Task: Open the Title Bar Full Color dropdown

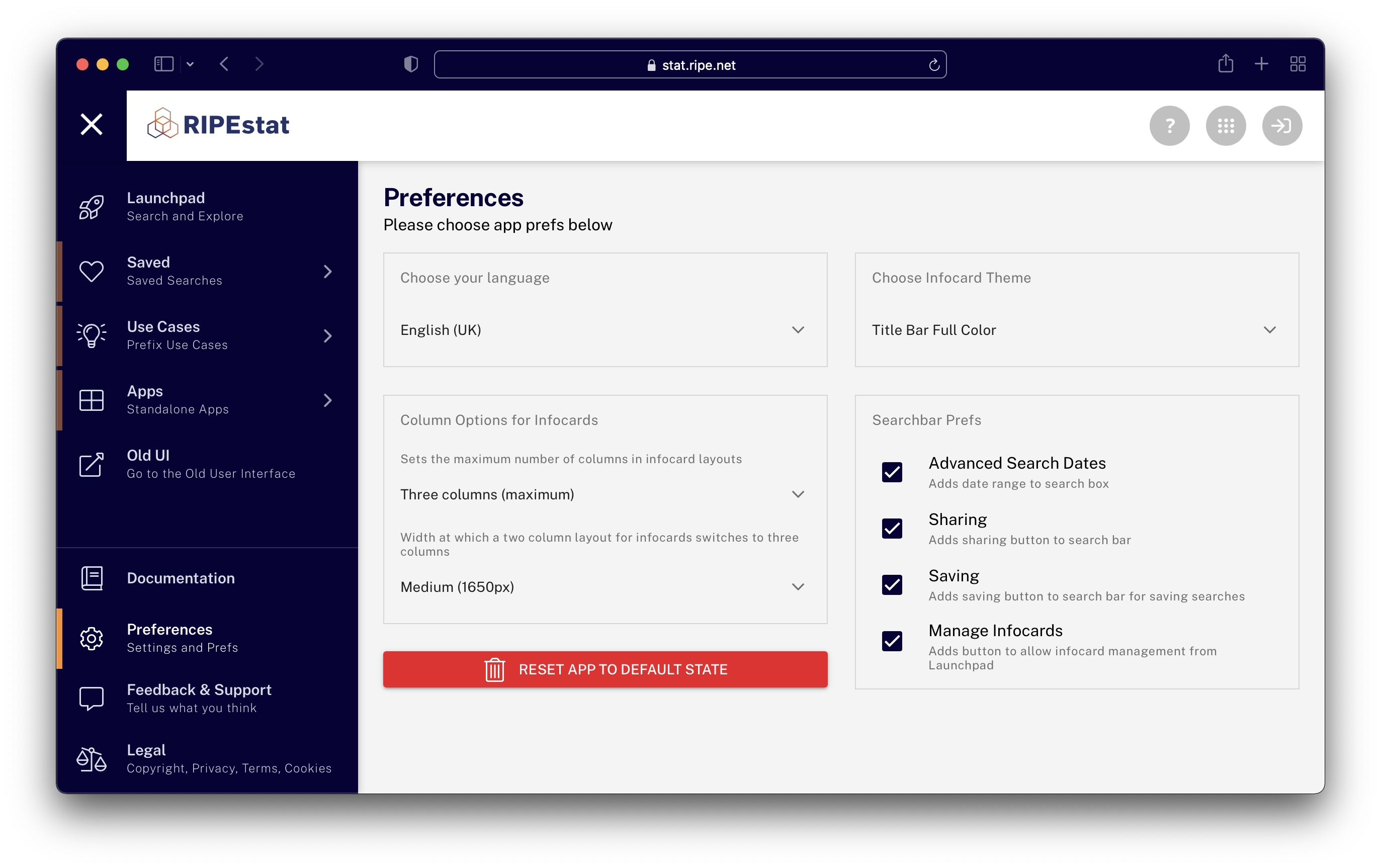Action: (x=1075, y=330)
